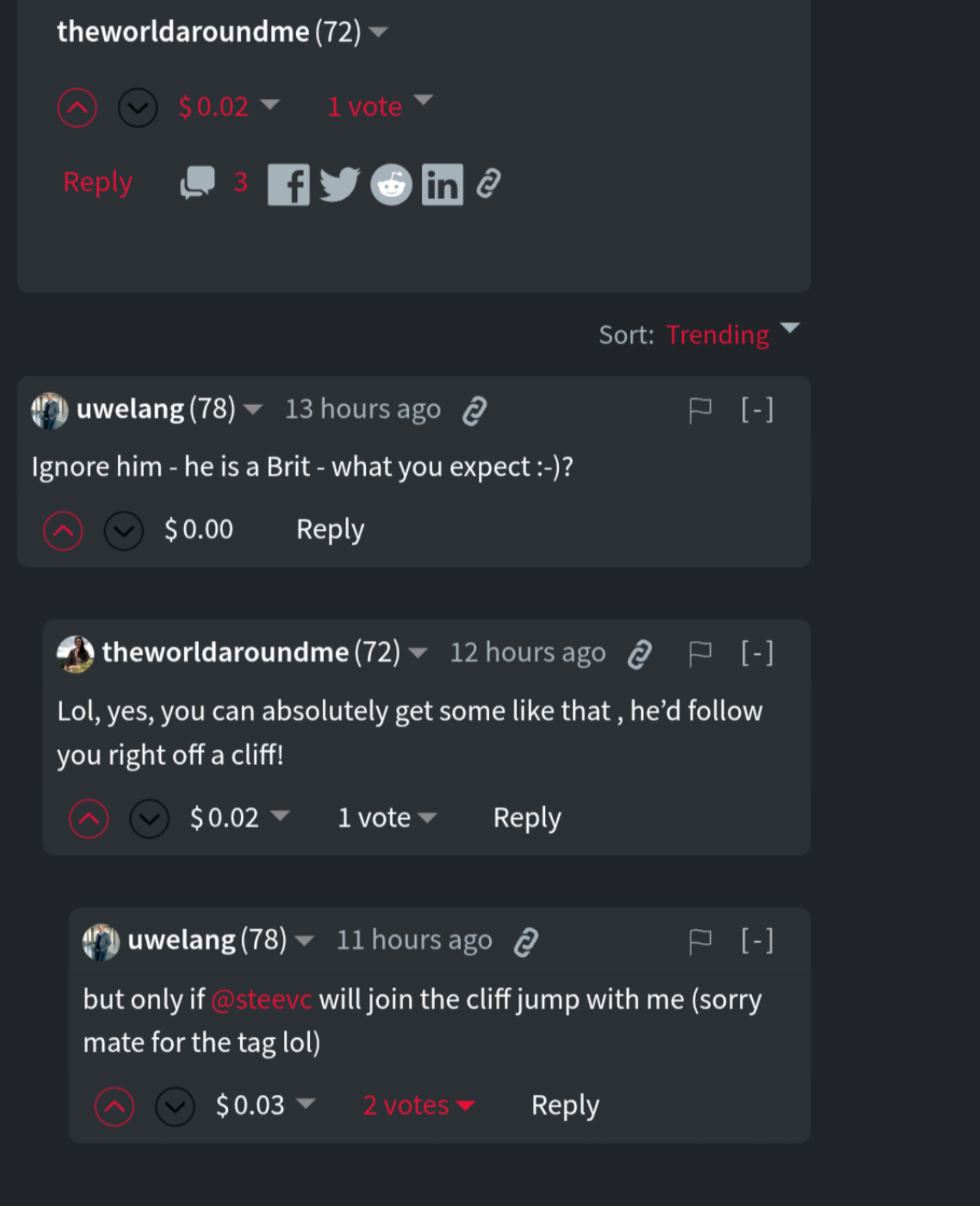Share post on Reddit icon

[x=391, y=184]
